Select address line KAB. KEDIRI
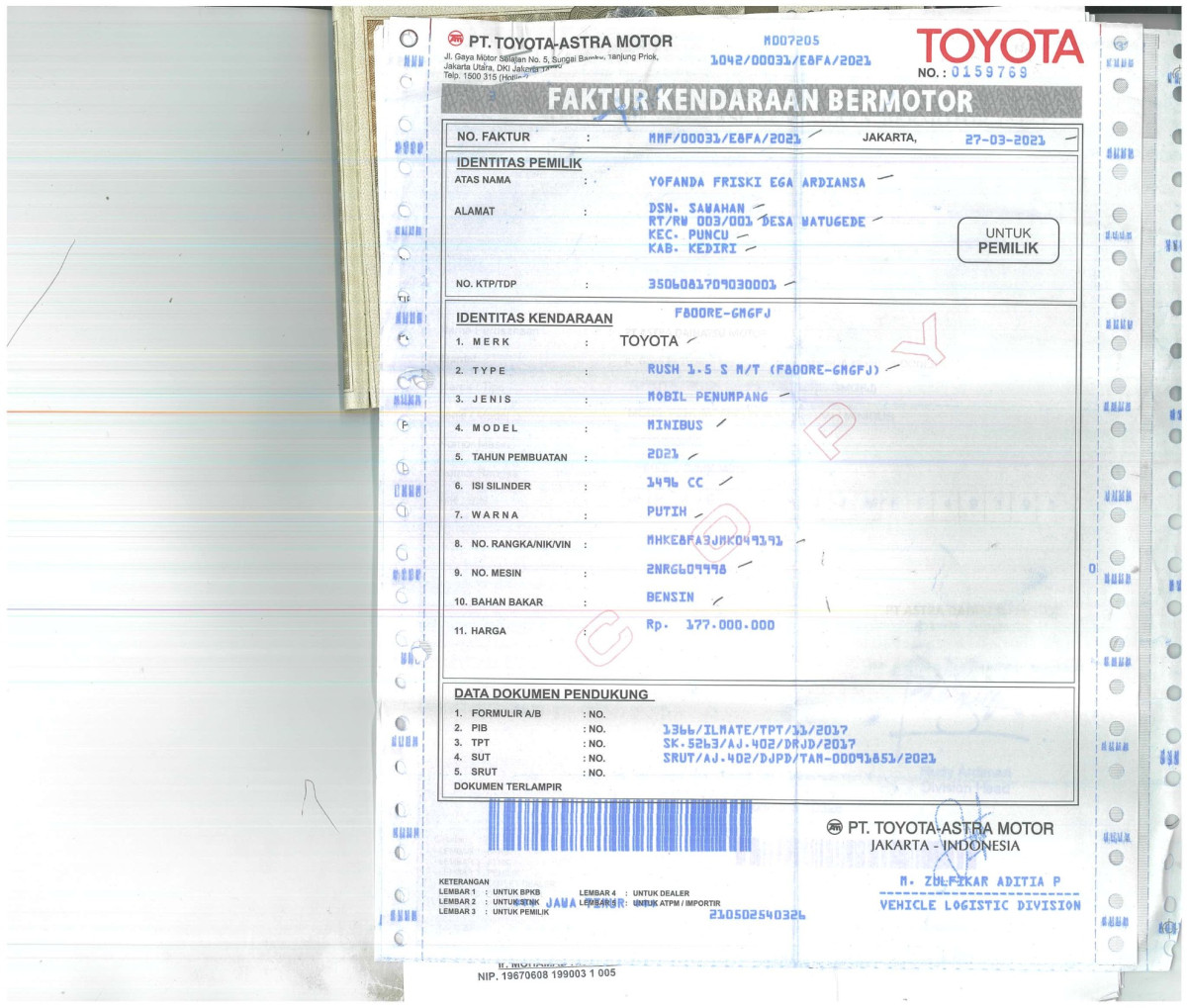 coord(692,248)
